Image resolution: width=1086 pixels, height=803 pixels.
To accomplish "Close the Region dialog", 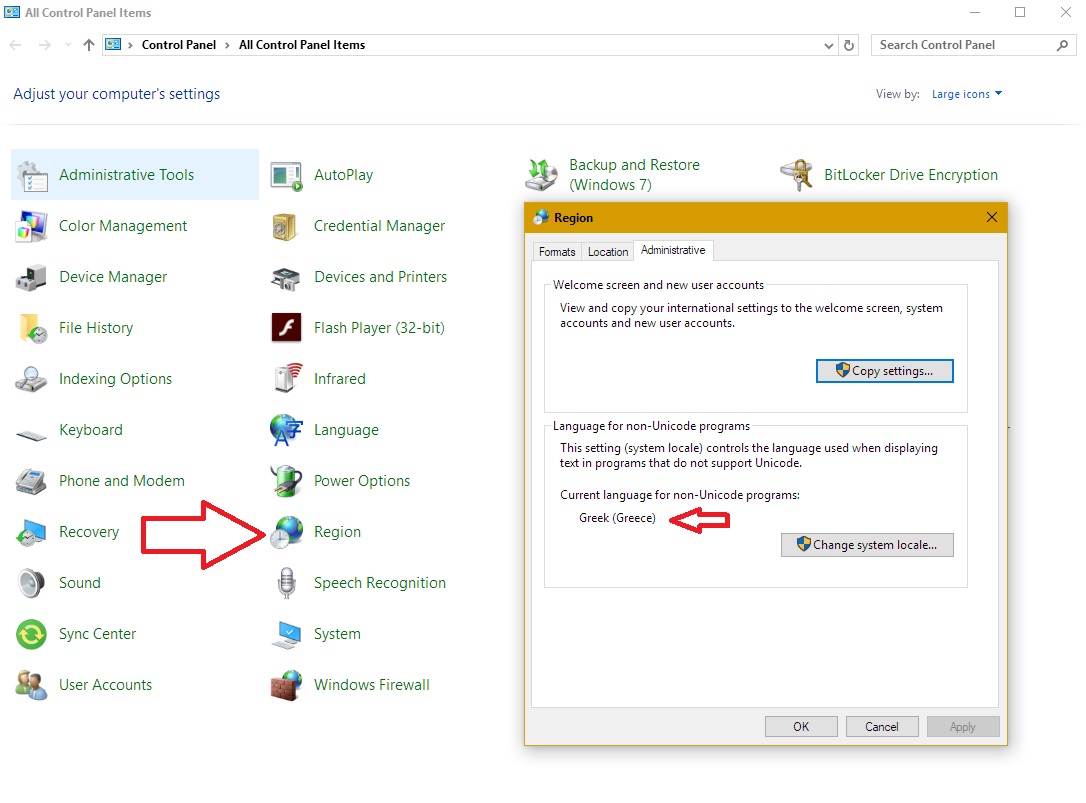I will pyautogui.click(x=992, y=218).
